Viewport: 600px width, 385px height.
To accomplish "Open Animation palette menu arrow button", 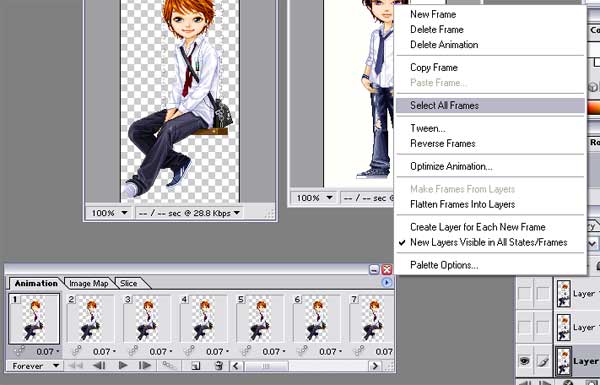I will (x=387, y=282).
